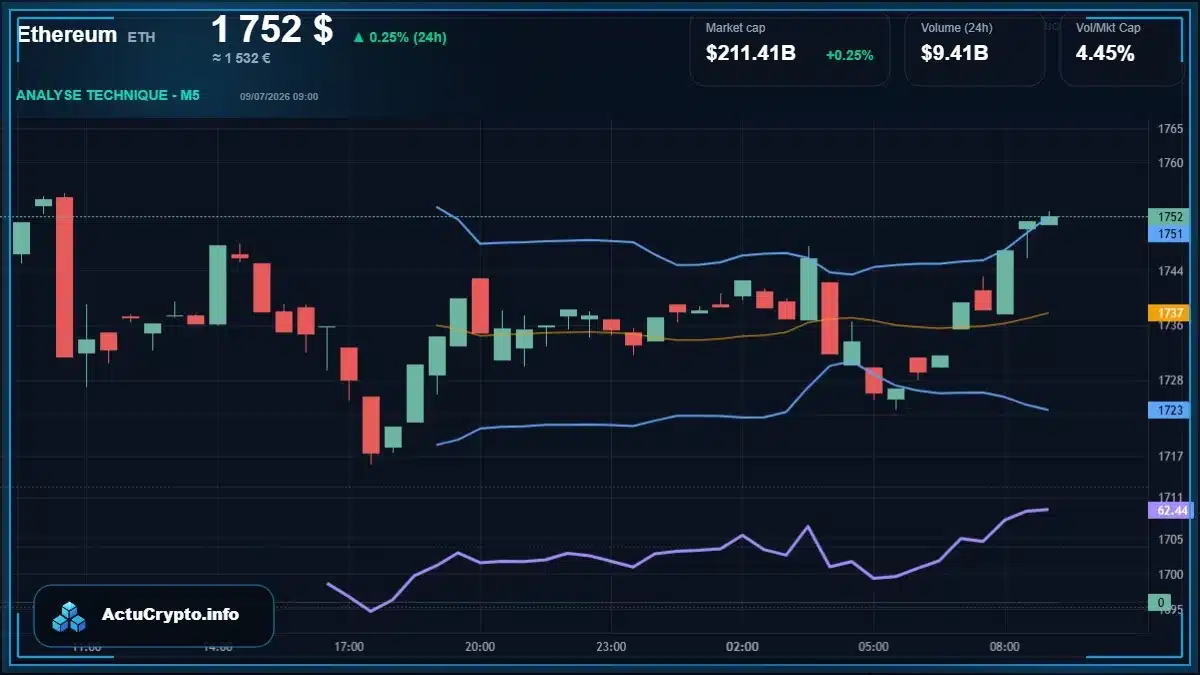Click the 1700 price axis label
The height and width of the screenshot is (675, 1200).
pos(1170,574)
